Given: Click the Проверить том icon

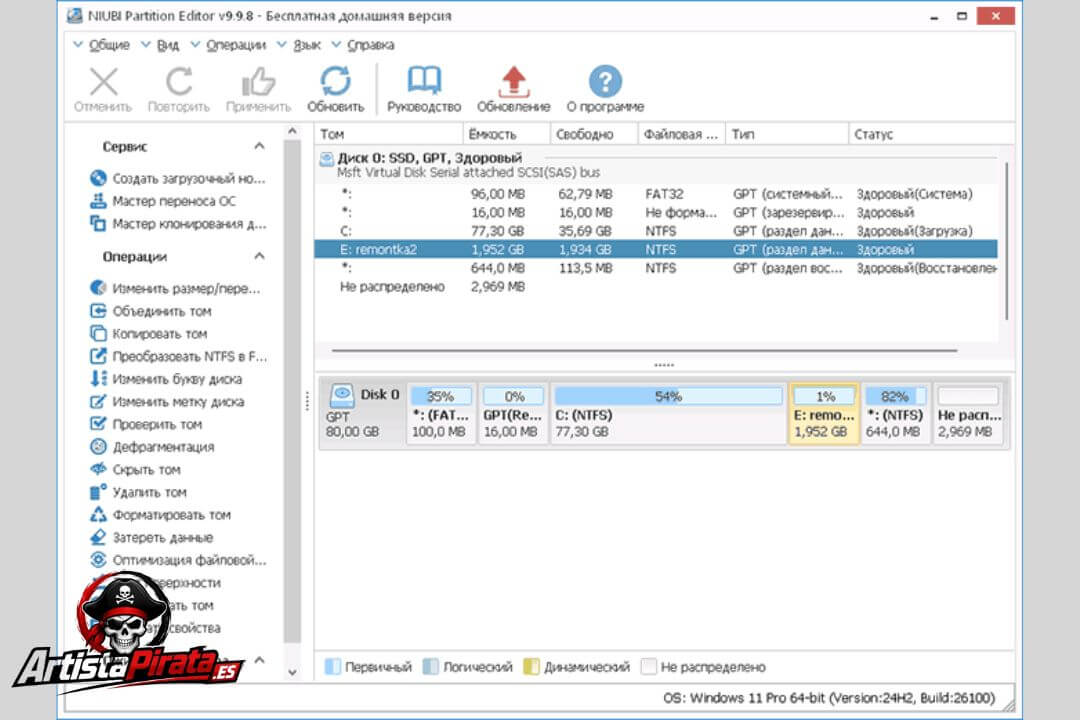Looking at the screenshot, I should pos(98,424).
